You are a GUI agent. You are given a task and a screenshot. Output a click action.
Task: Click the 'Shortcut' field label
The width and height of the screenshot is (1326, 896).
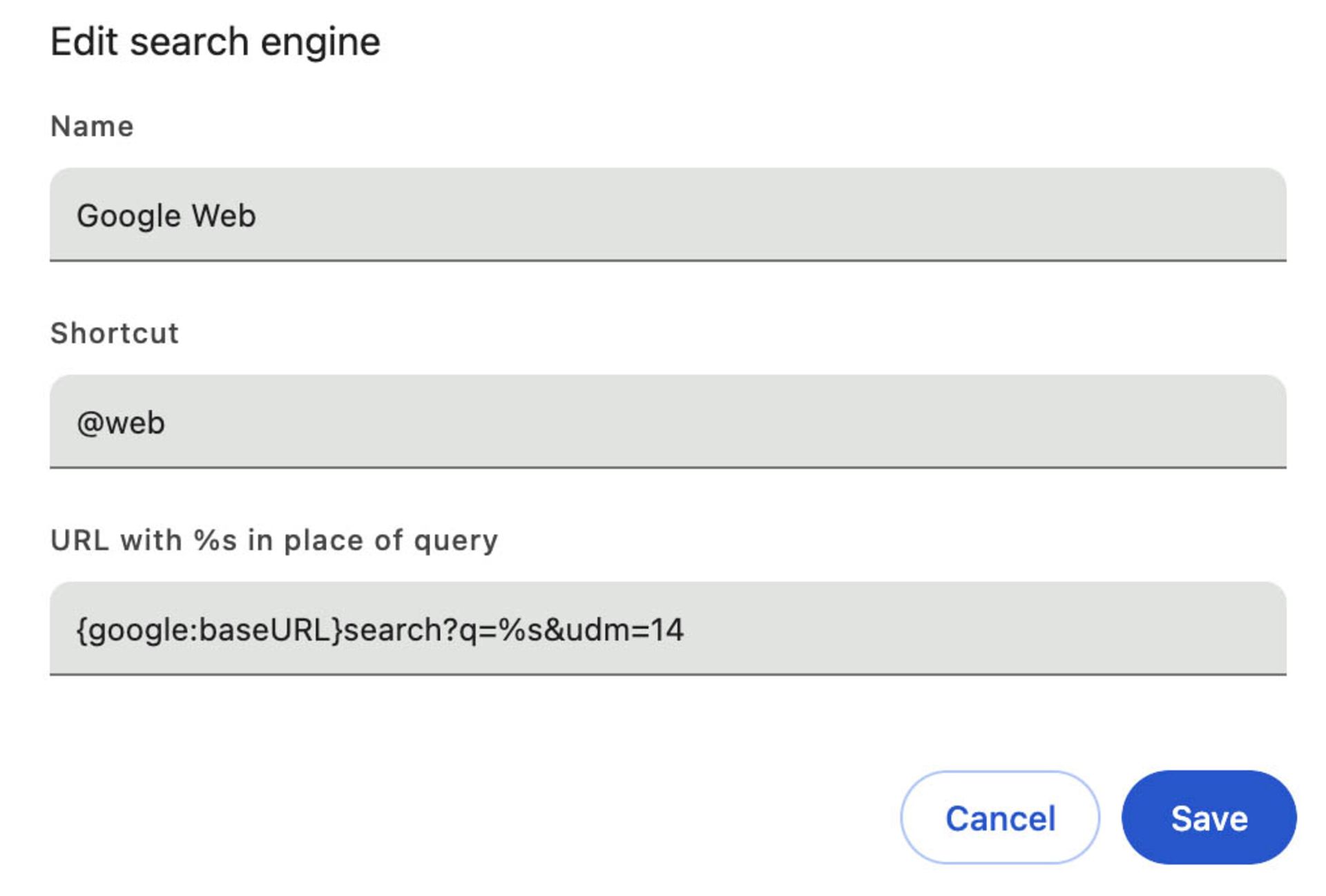click(115, 333)
